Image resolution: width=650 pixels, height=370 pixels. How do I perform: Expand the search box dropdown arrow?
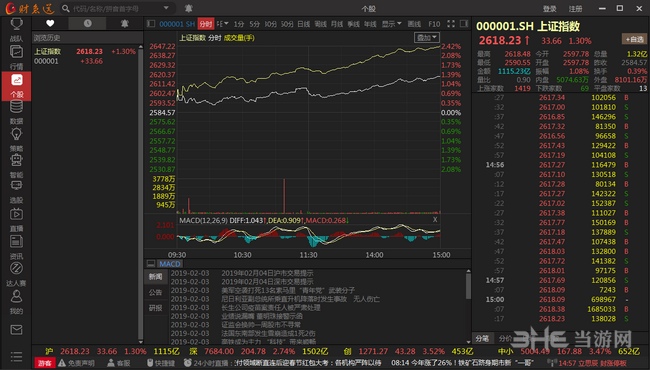click(x=166, y=8)
